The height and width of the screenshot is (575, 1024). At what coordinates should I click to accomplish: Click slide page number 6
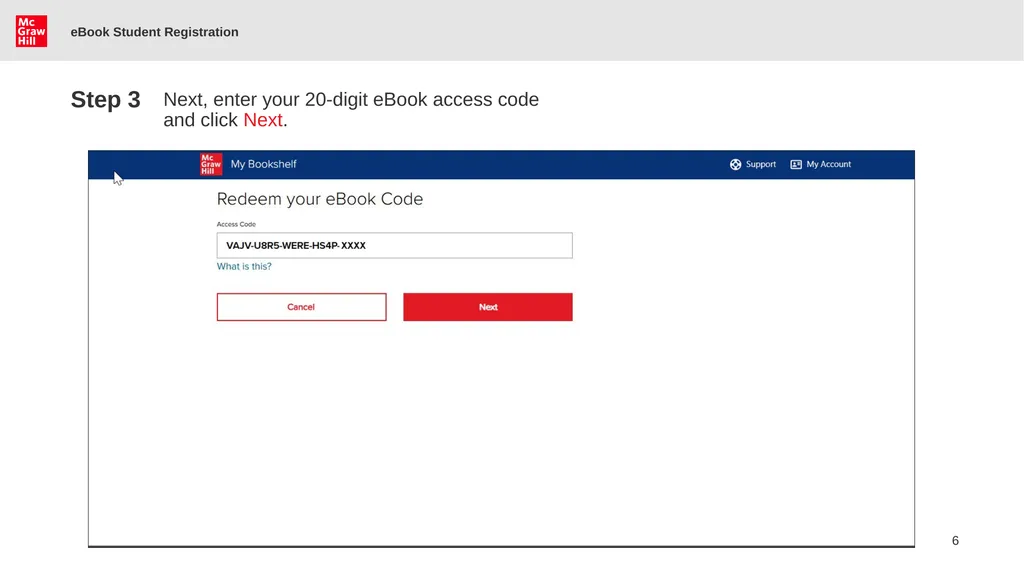point(955,541)
